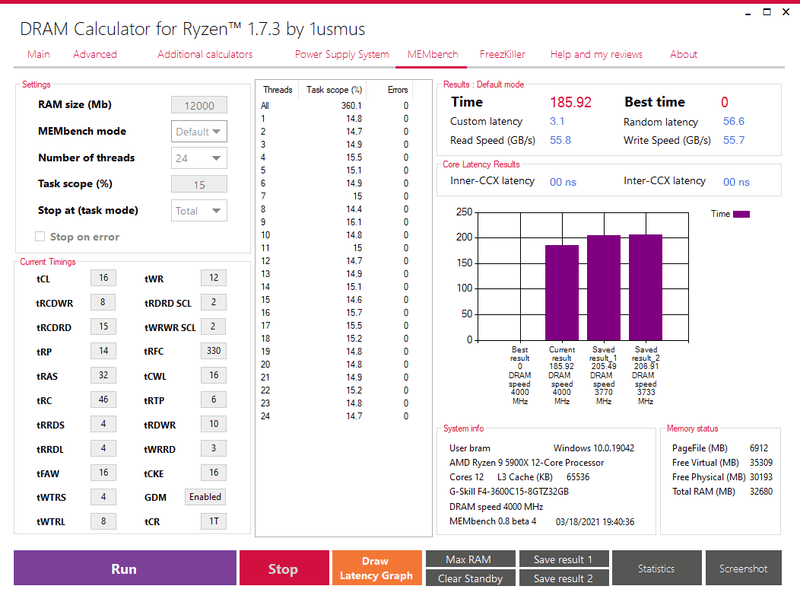Screen dimensions: 800x602
Task: Click the Write Speed value 55.7
Action: point(734,140)
